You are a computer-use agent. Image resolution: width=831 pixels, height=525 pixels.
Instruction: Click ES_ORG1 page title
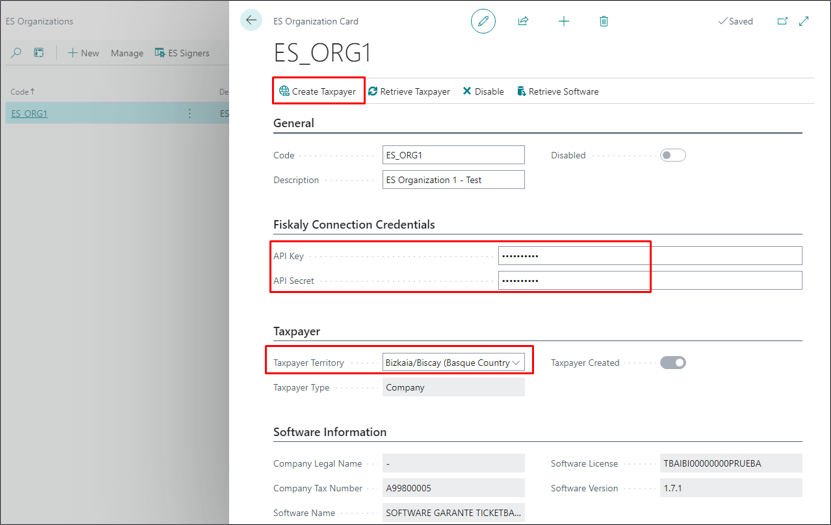(x=322, y=52)
